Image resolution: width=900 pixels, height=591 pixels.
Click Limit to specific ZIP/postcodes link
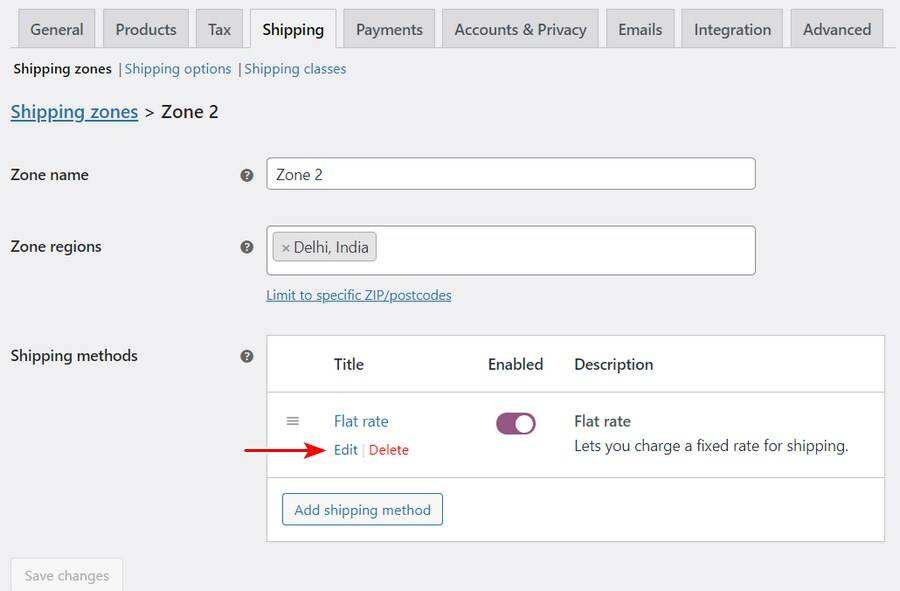tap(359, 295)
